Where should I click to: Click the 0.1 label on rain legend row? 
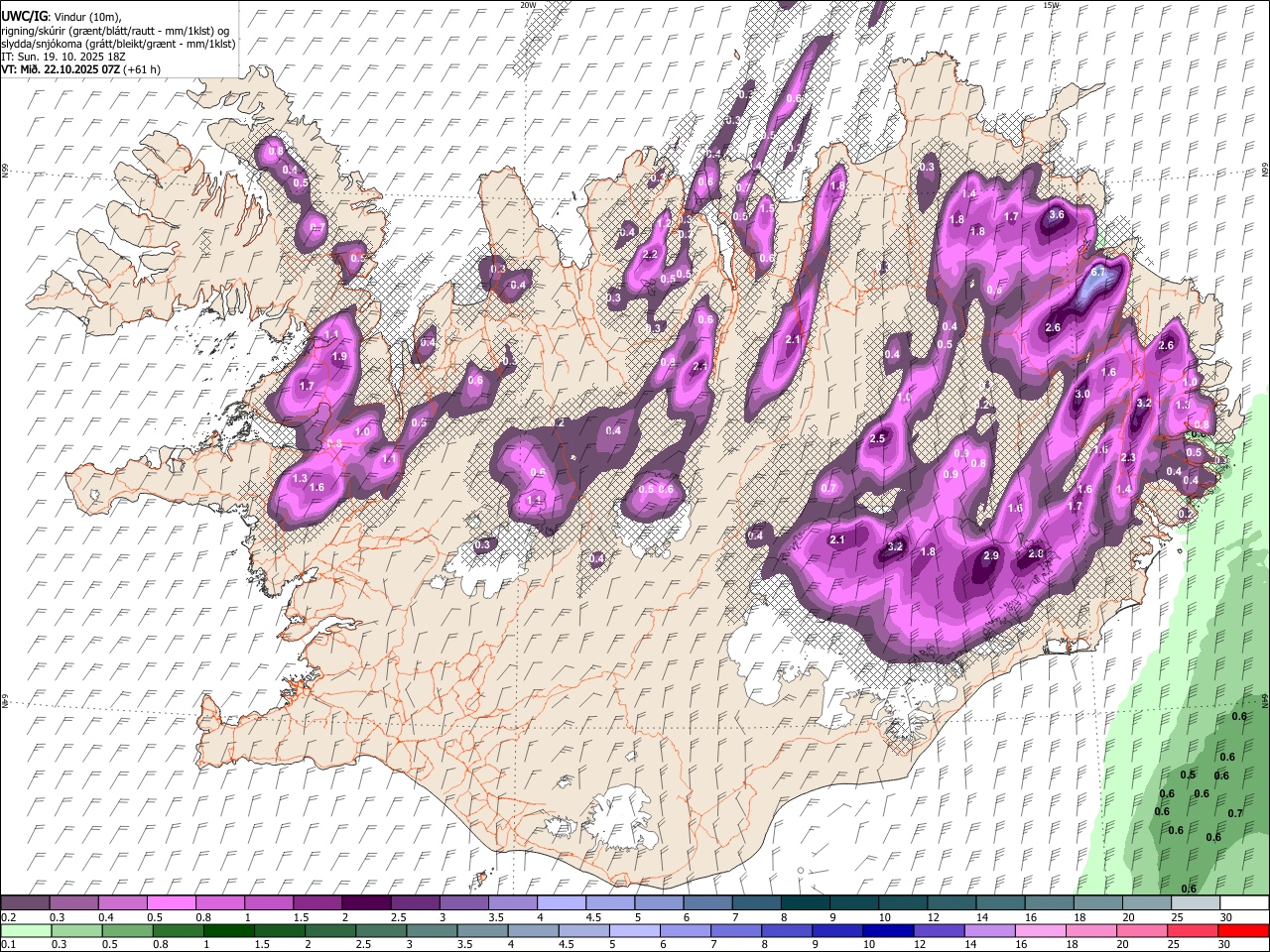tap(8, 945)
